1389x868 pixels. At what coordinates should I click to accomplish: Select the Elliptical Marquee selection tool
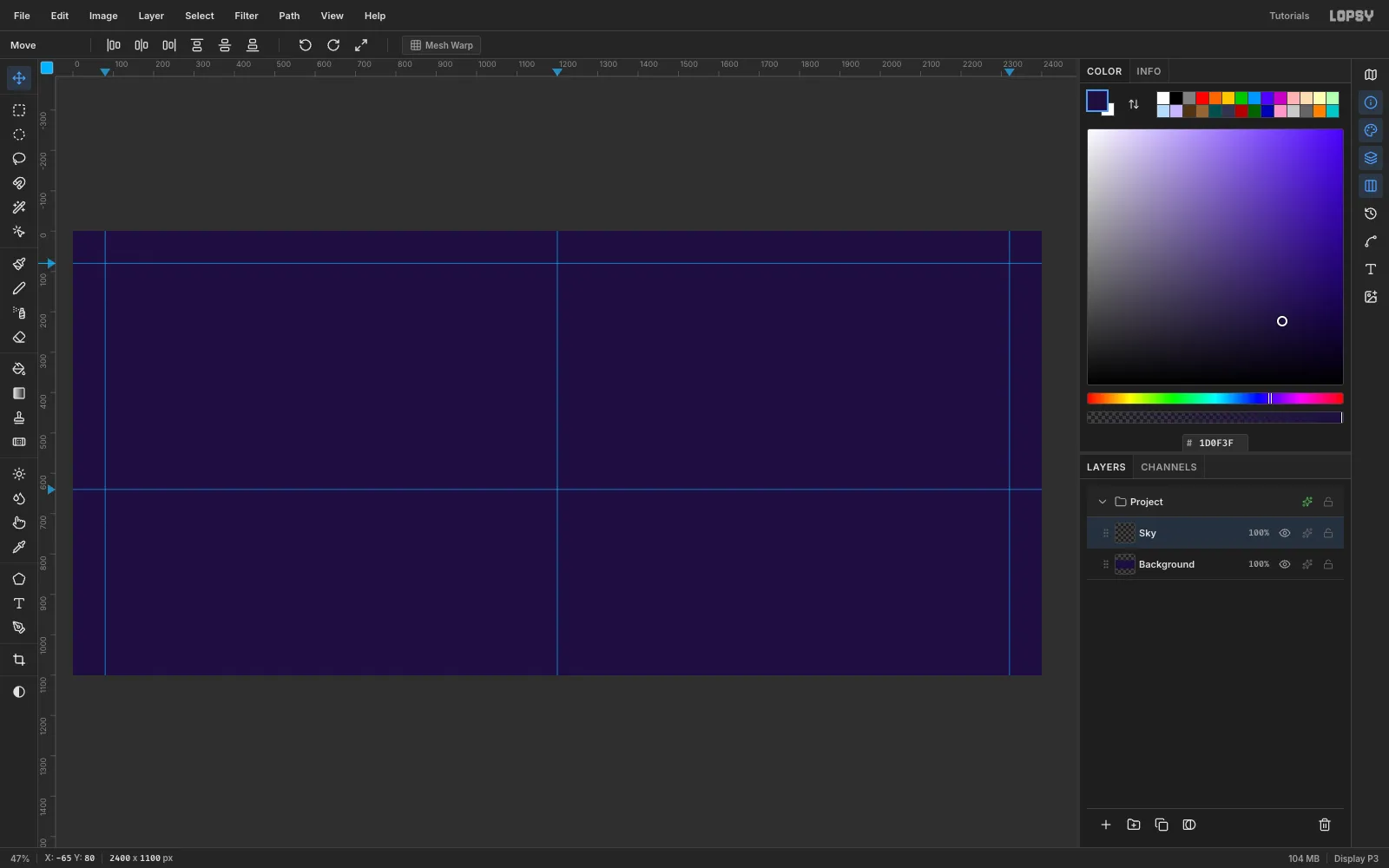tap(19, 135)
